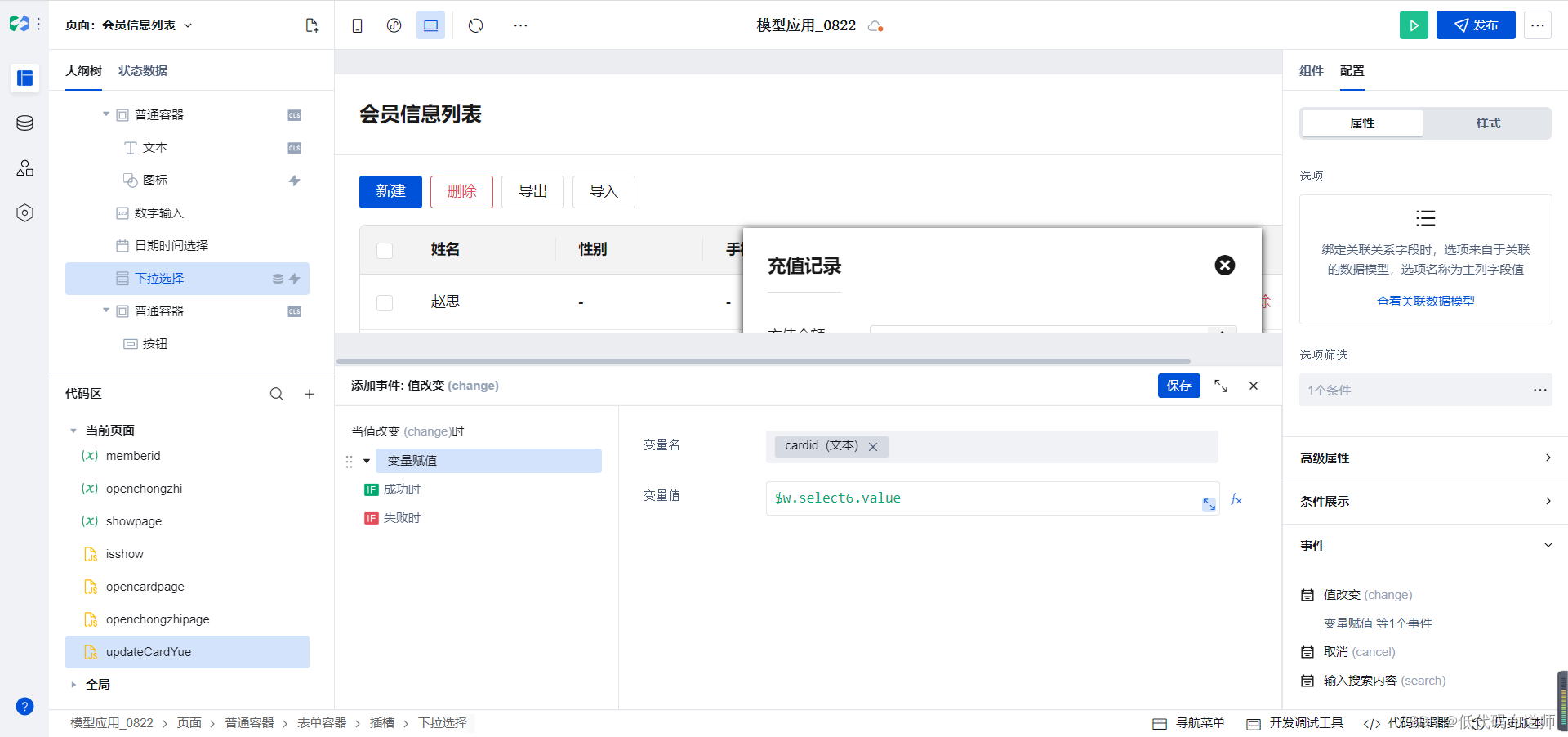Click the event lightning icon on 图标 row
1568x737 pixels.
(294, 181)
